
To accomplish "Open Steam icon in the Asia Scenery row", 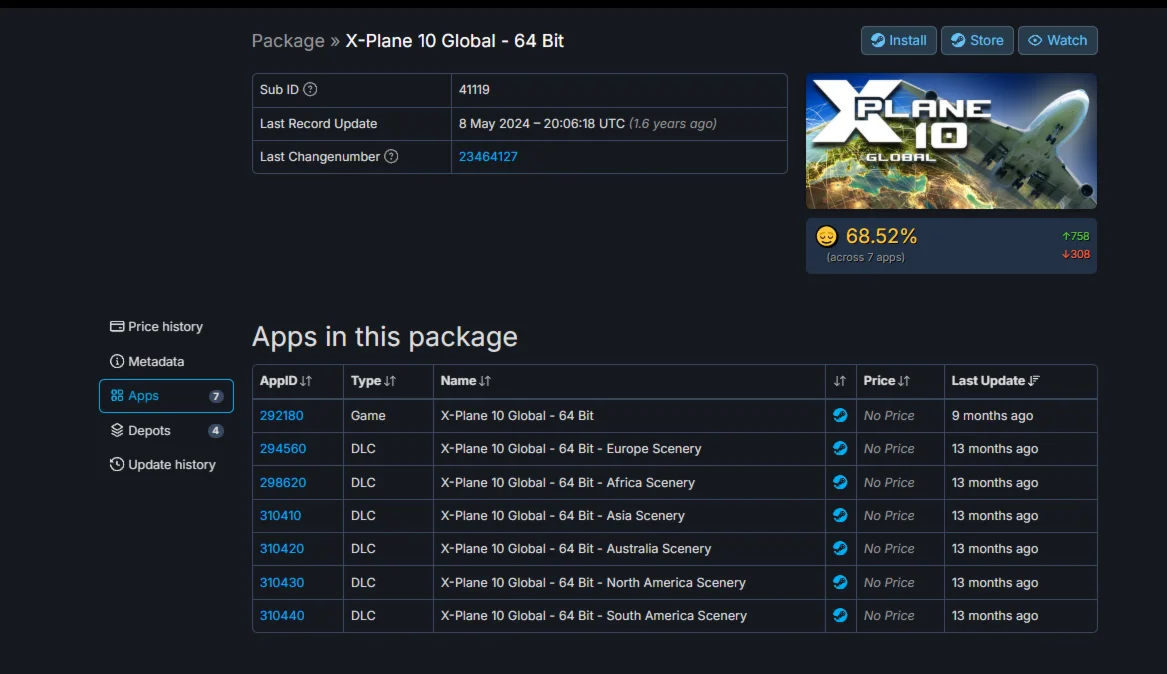I will pyautogui.click(x=840, y=515).
